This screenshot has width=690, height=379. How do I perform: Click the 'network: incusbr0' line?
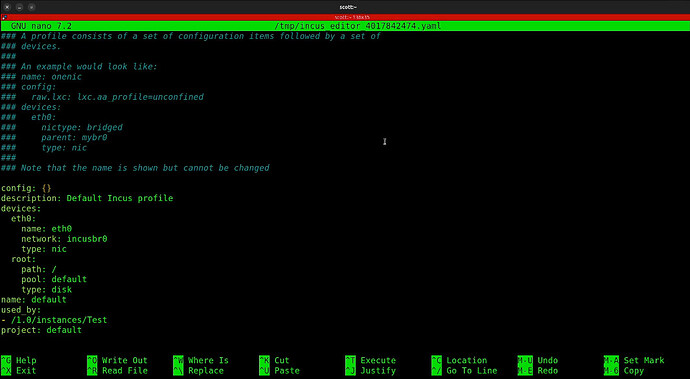pyautogui.click(x=64, y=239)
